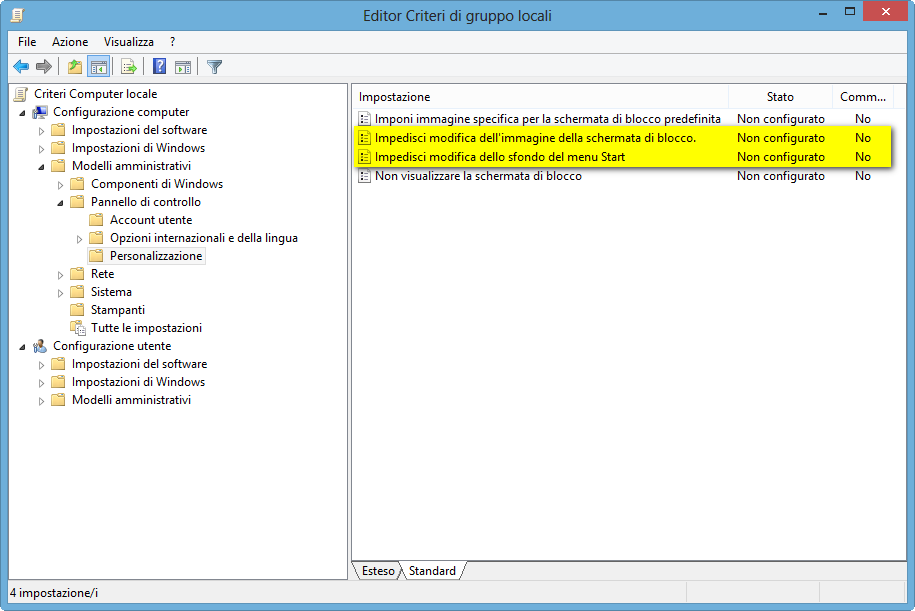Expand the Sistema node
This screenshot has width=915, height=611.
61,293
